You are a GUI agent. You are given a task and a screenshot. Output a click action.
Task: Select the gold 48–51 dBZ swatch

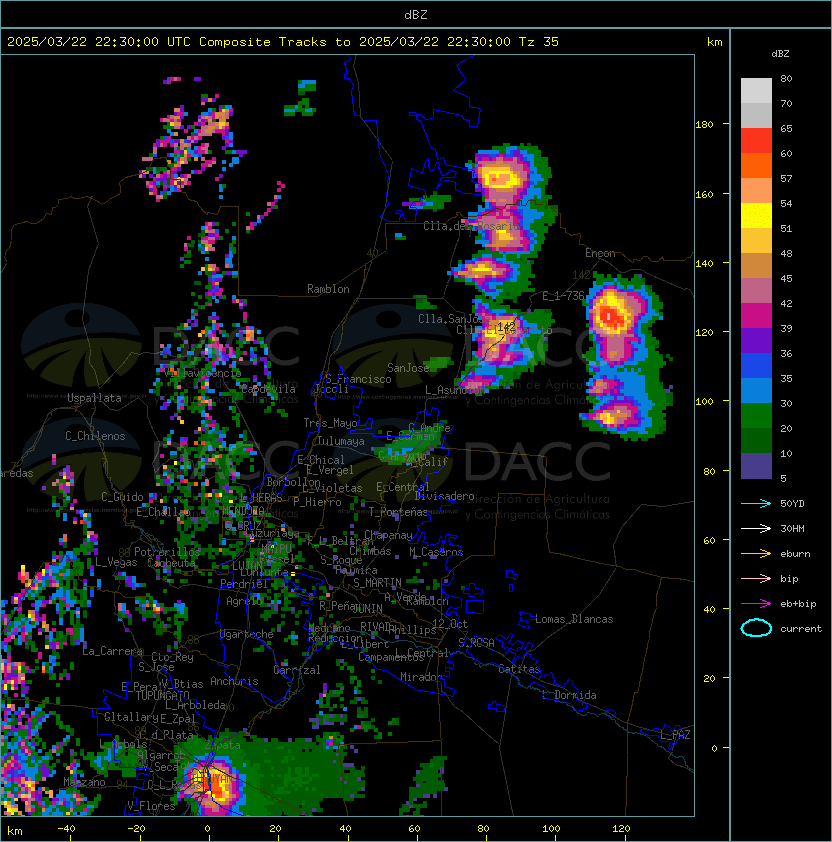coord(756,241)
